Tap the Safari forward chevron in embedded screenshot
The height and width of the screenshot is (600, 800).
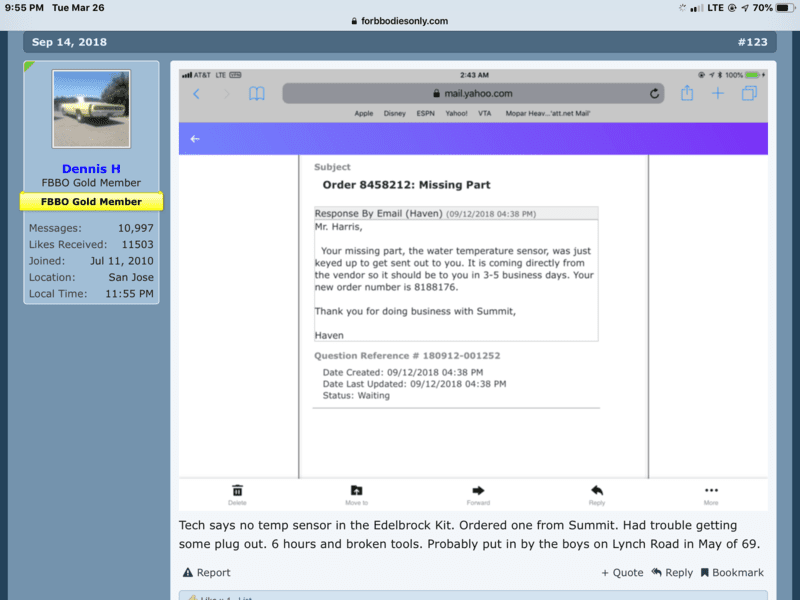(x=227, y=94)
